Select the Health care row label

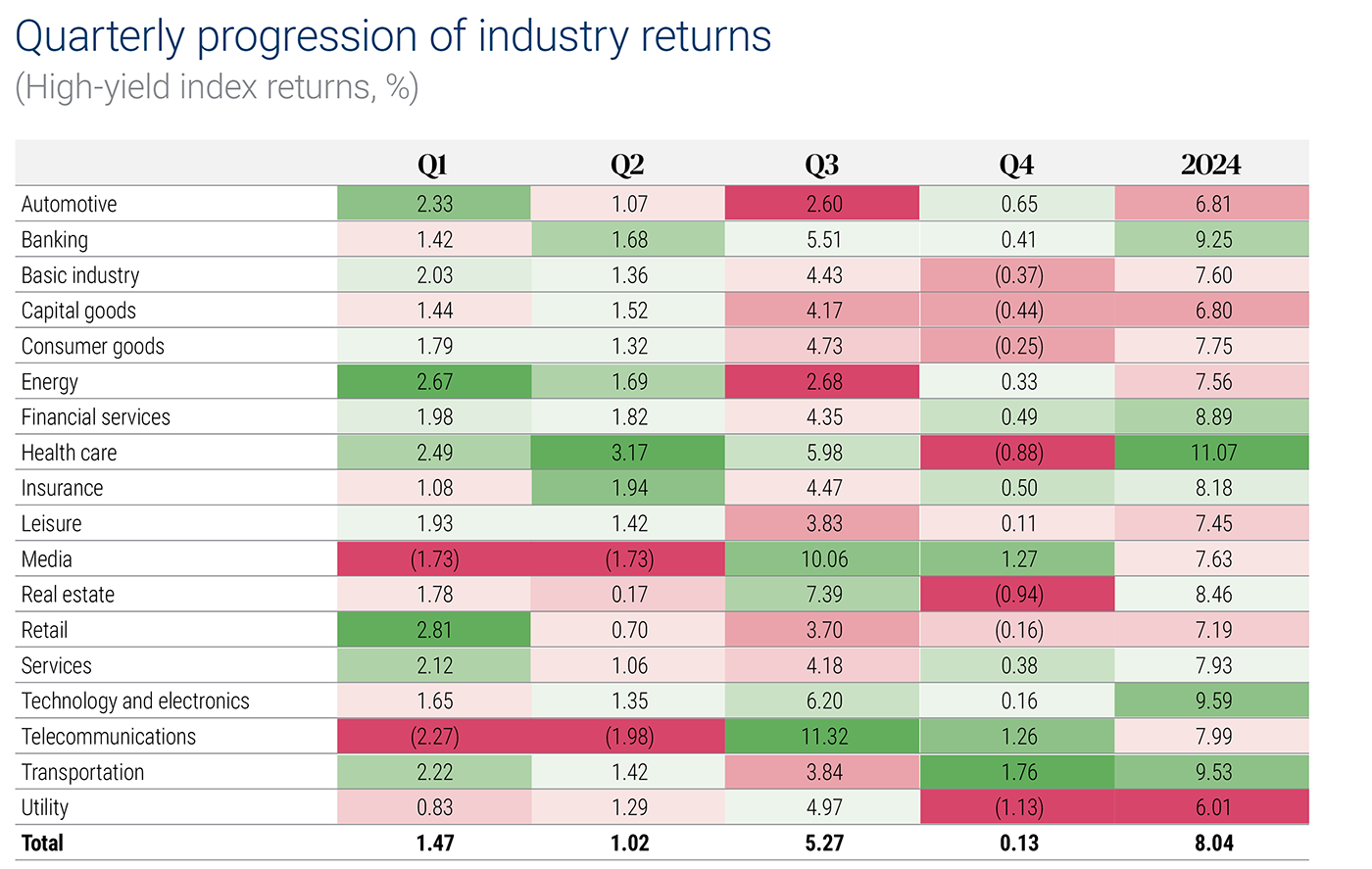click(69, 453)
